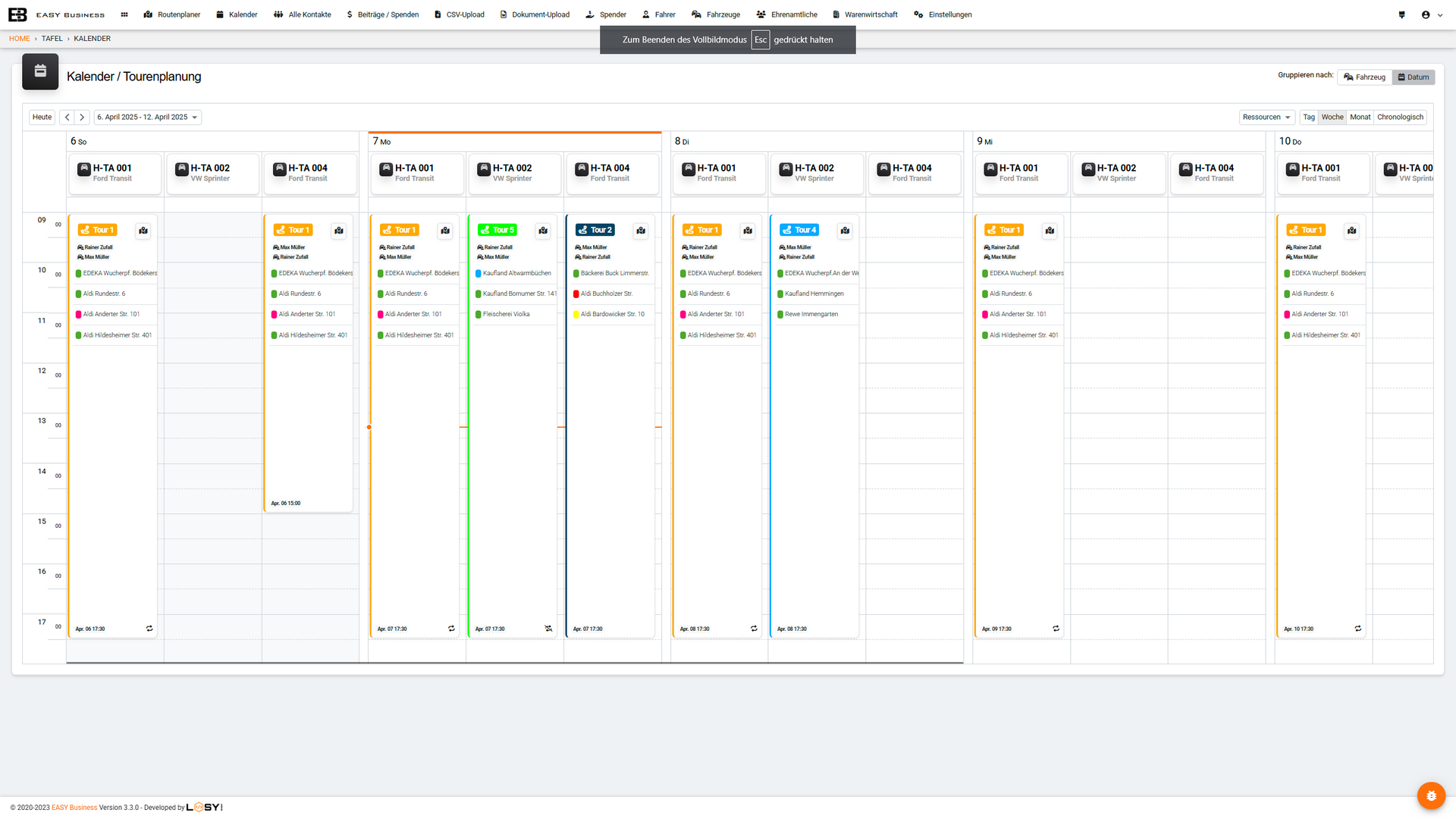Open Ressourcen dropdown
Viewport: 1456px width, 819px height.
pos(1266,118)
